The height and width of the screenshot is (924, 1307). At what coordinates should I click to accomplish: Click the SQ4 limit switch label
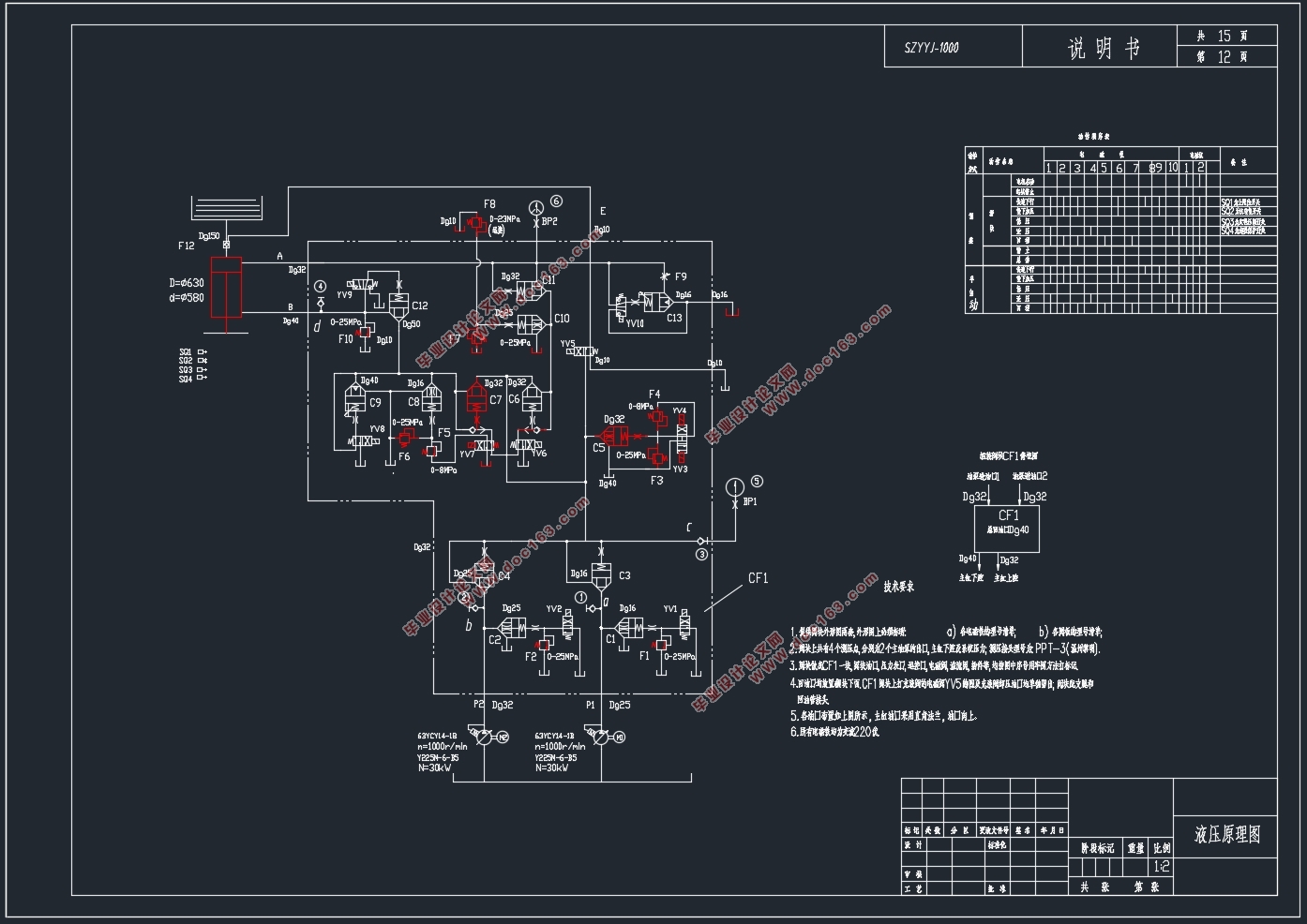[186, 380]
